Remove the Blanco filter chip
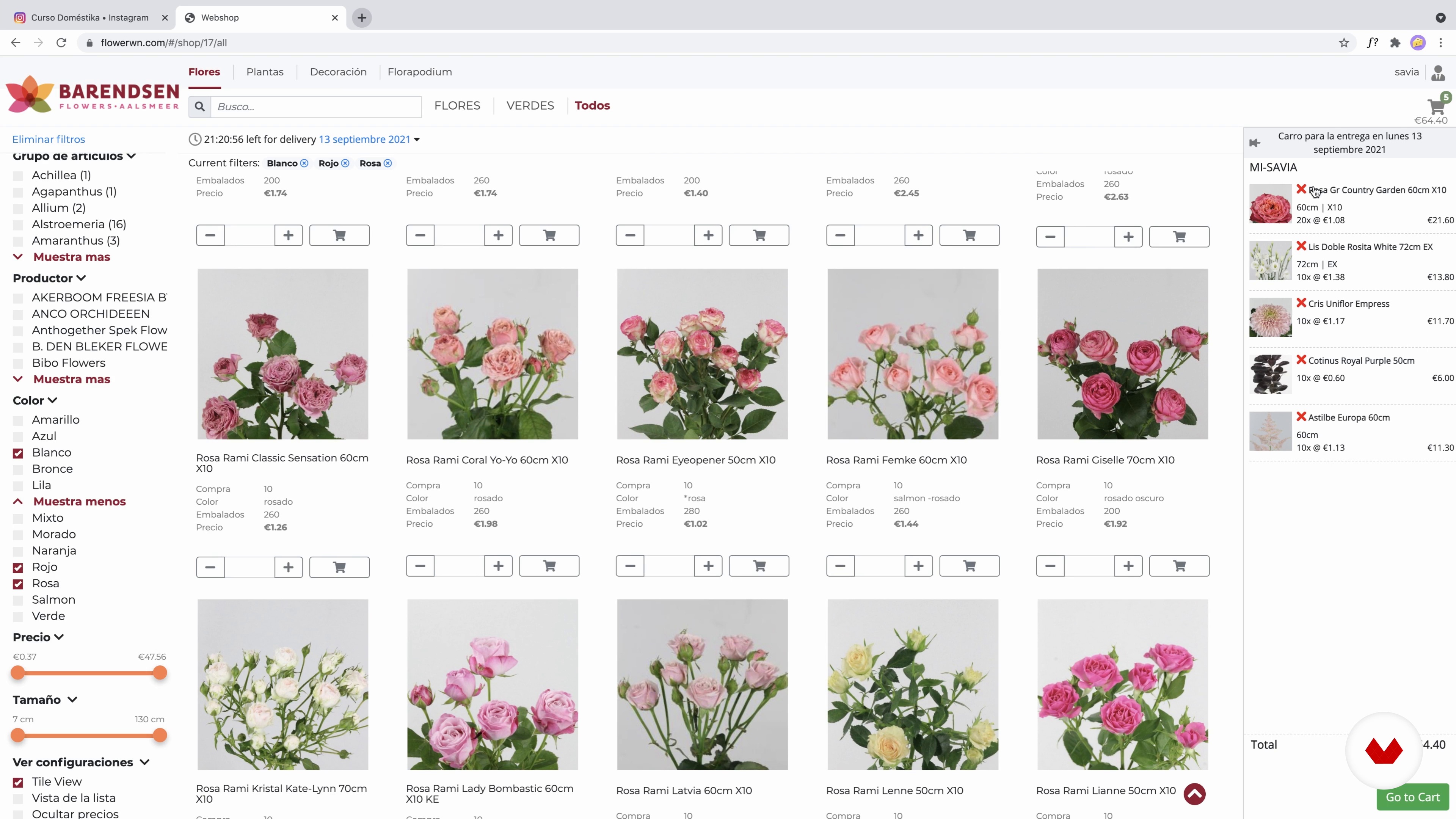Viewport: 1456px width, 819px height. (x=304, y=163)
